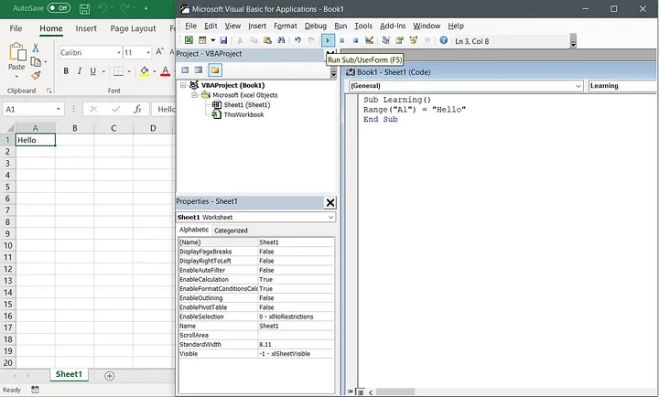Screen dimensions: 659x397
Task: Click the Design Mode icon in toolbar
Action: point(369,40)
